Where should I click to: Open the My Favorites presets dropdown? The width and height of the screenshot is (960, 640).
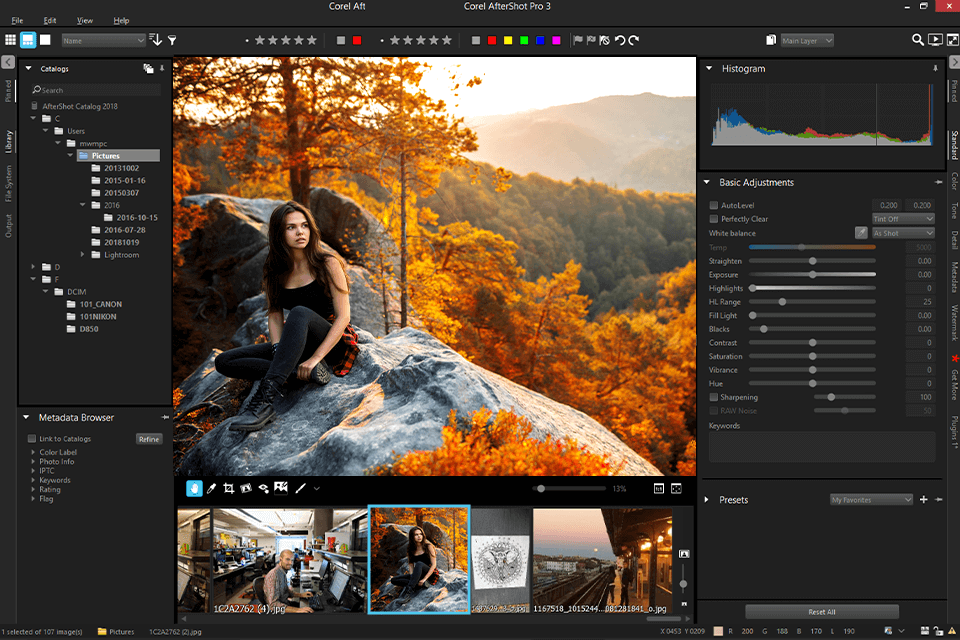pyautogui.click(x=871, y=500)
